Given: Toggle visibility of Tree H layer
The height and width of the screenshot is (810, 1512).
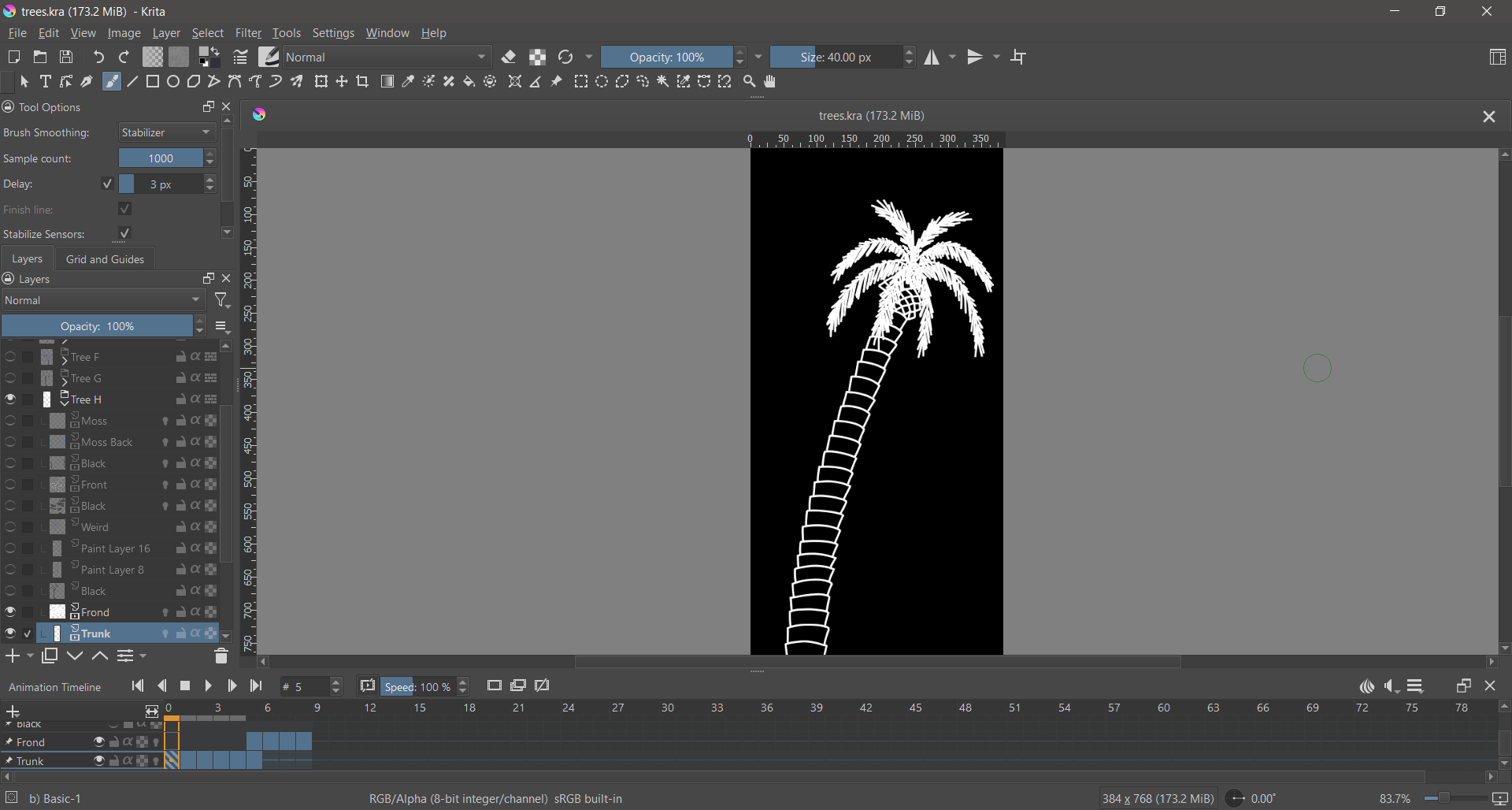Looking at the screenshot, I should (10, 399).
